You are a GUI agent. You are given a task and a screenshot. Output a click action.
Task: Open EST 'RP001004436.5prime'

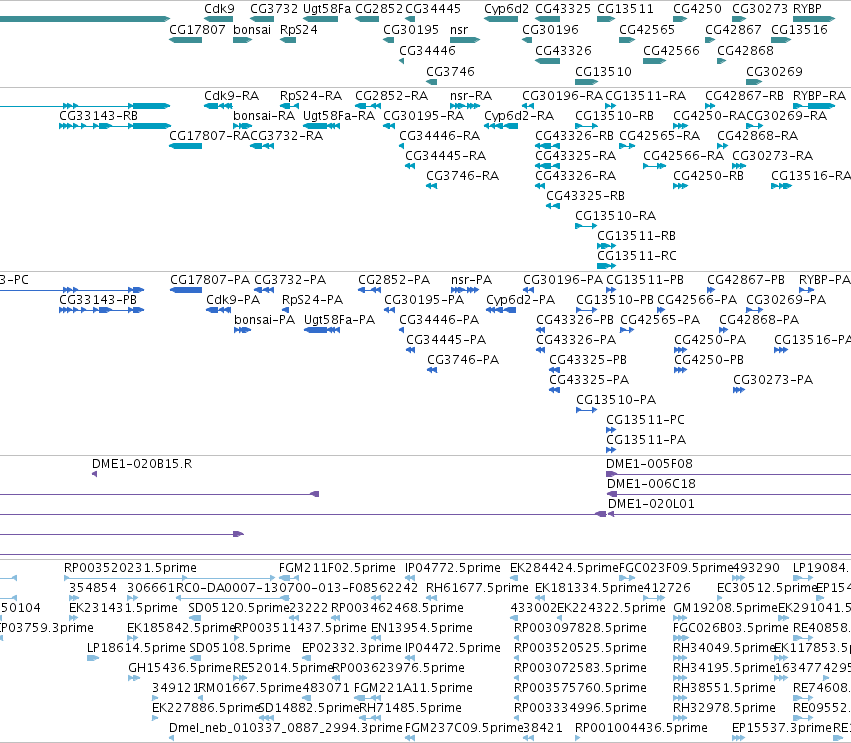click(x=641, y=728)
